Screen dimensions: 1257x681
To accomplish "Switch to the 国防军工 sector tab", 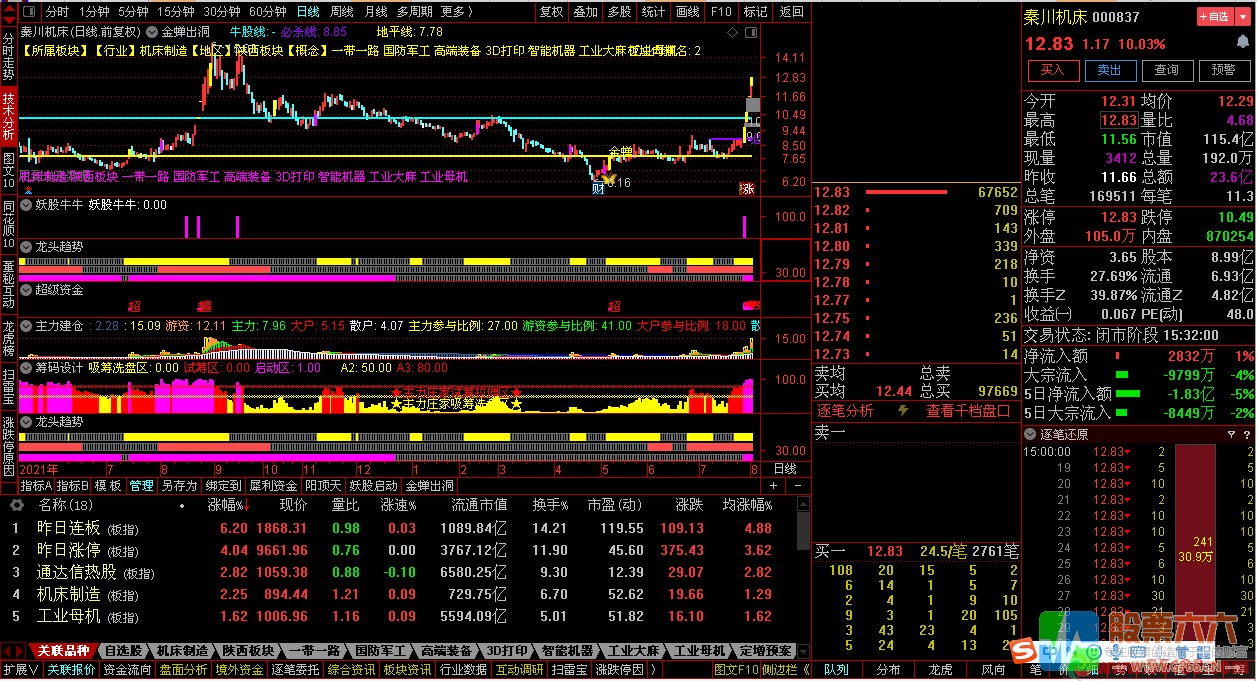I will tap(380, 651).
